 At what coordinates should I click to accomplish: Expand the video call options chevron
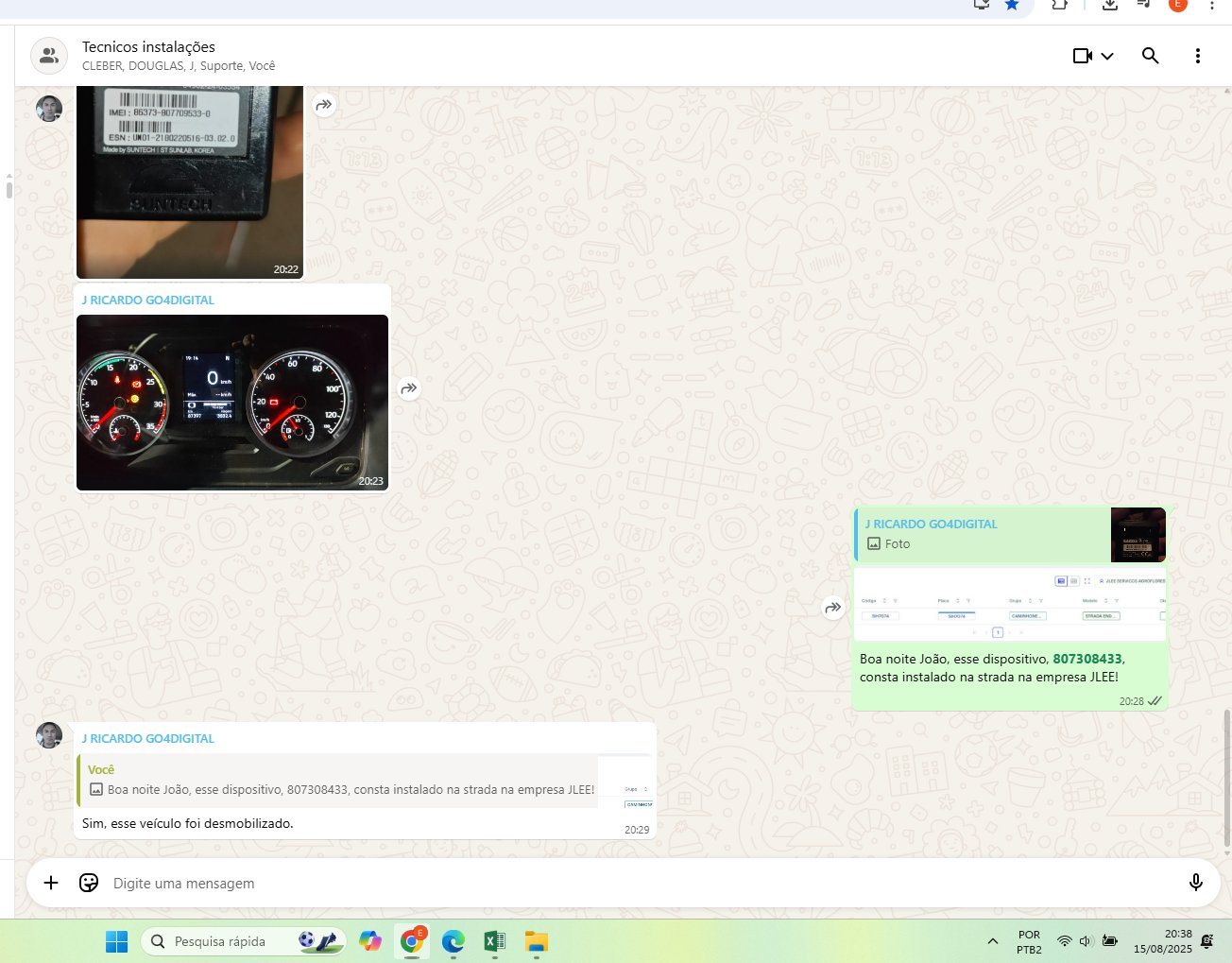coord(1107,56)
